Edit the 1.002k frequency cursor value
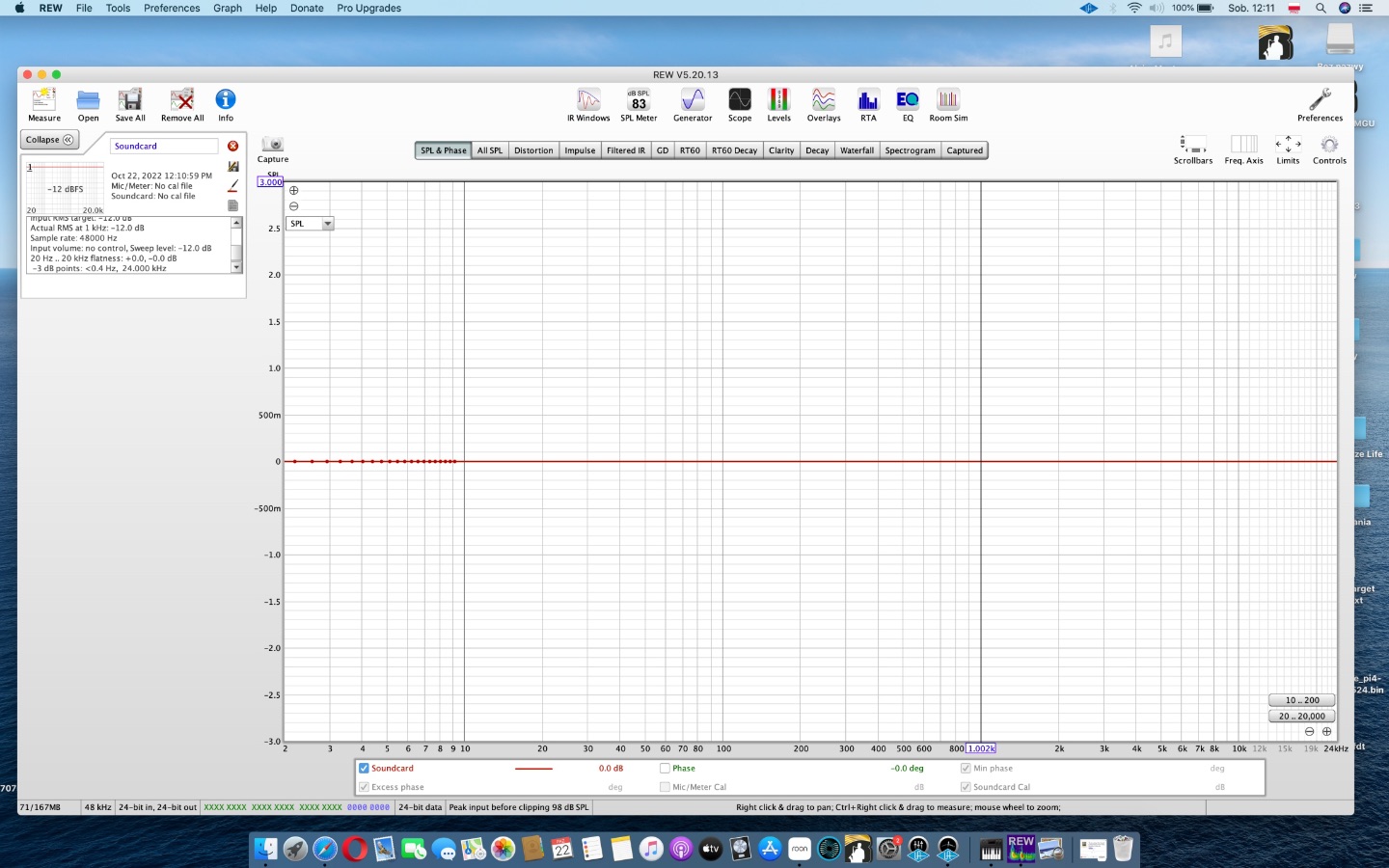Viewport: 1389px width, 868px height. point(981,748)
